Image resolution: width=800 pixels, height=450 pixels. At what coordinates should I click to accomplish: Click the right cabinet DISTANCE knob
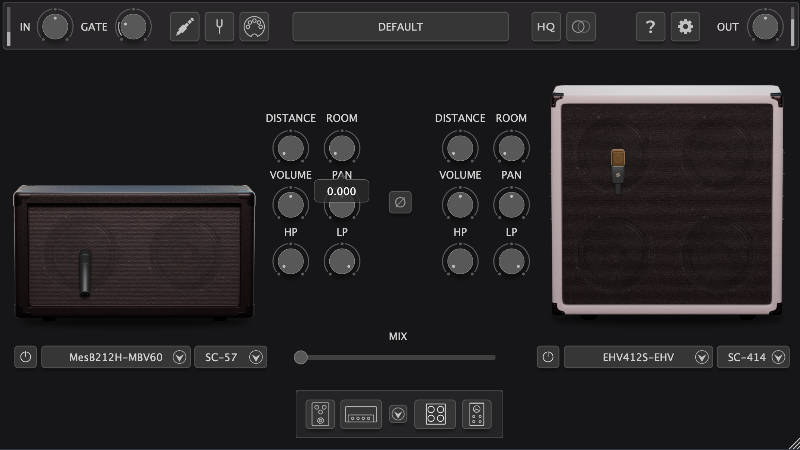coord(460,148)
